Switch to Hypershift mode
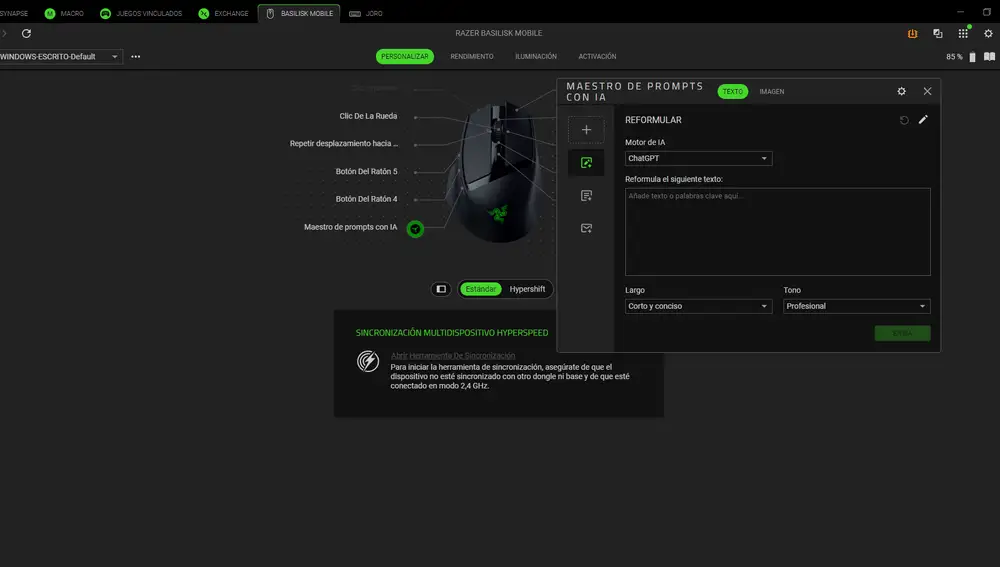1000x567 pixels. point(527,289)
